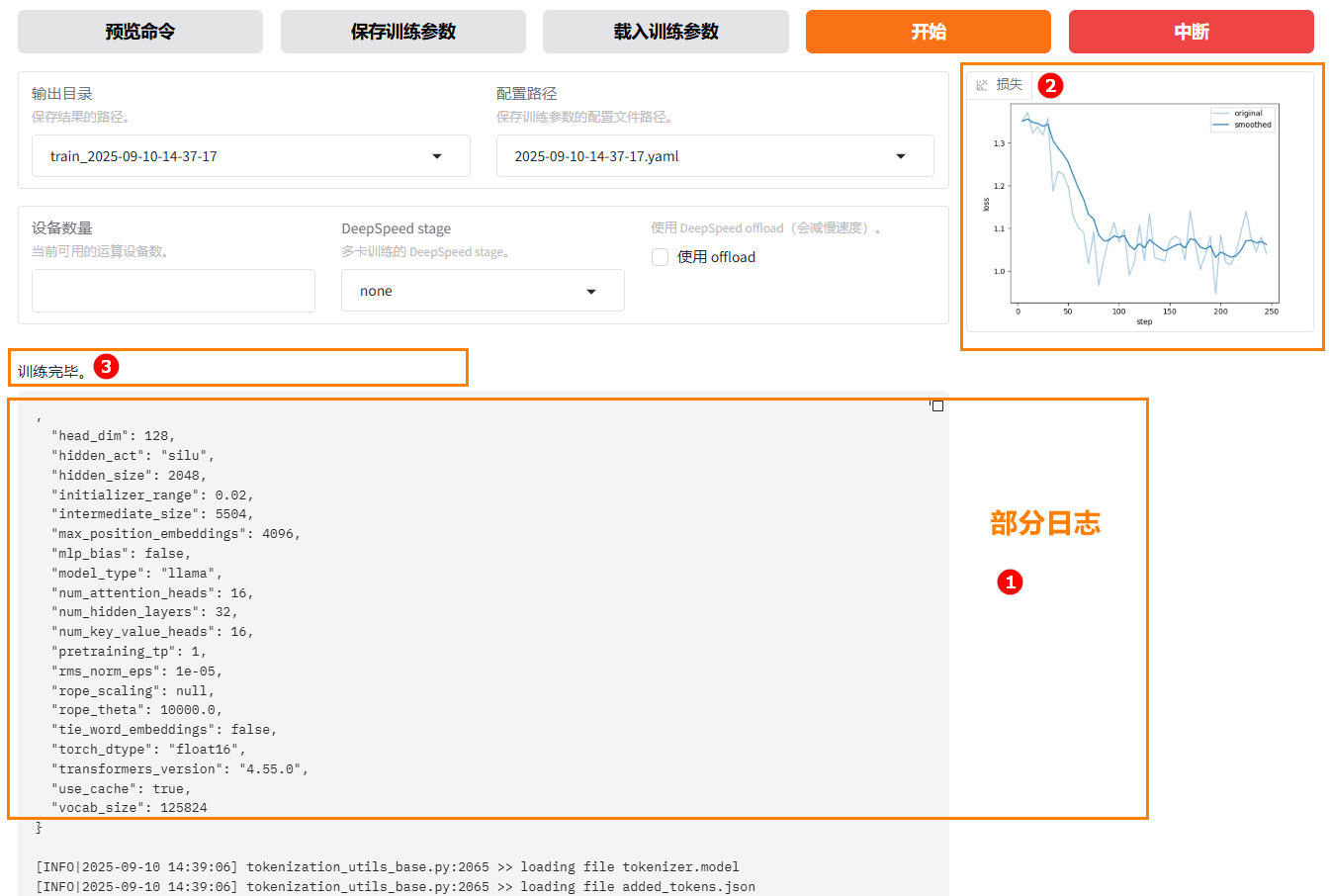Screen dimensions: 1330x896
Task: Click the original/smoothed legend in the plot
Action: 1243,119
